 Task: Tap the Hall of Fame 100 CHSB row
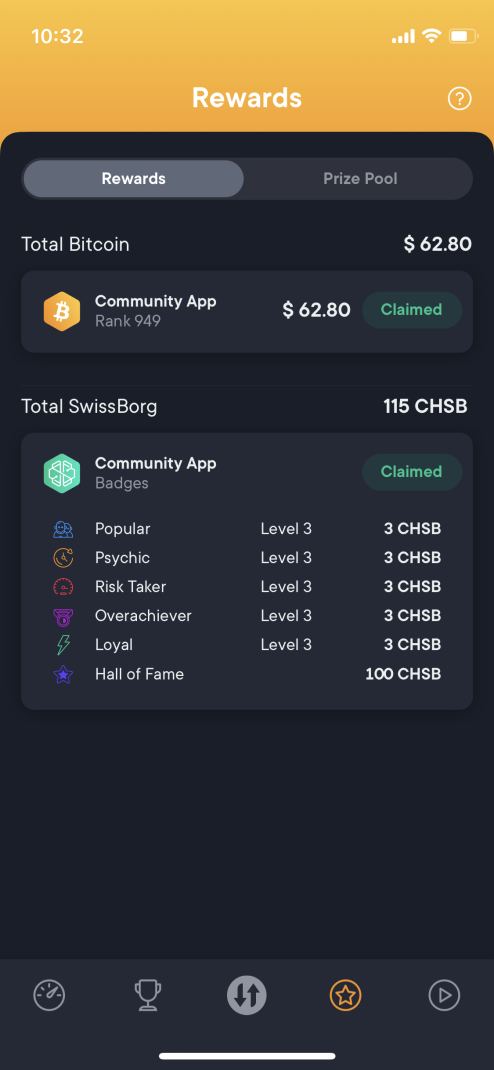pos(247,674)
